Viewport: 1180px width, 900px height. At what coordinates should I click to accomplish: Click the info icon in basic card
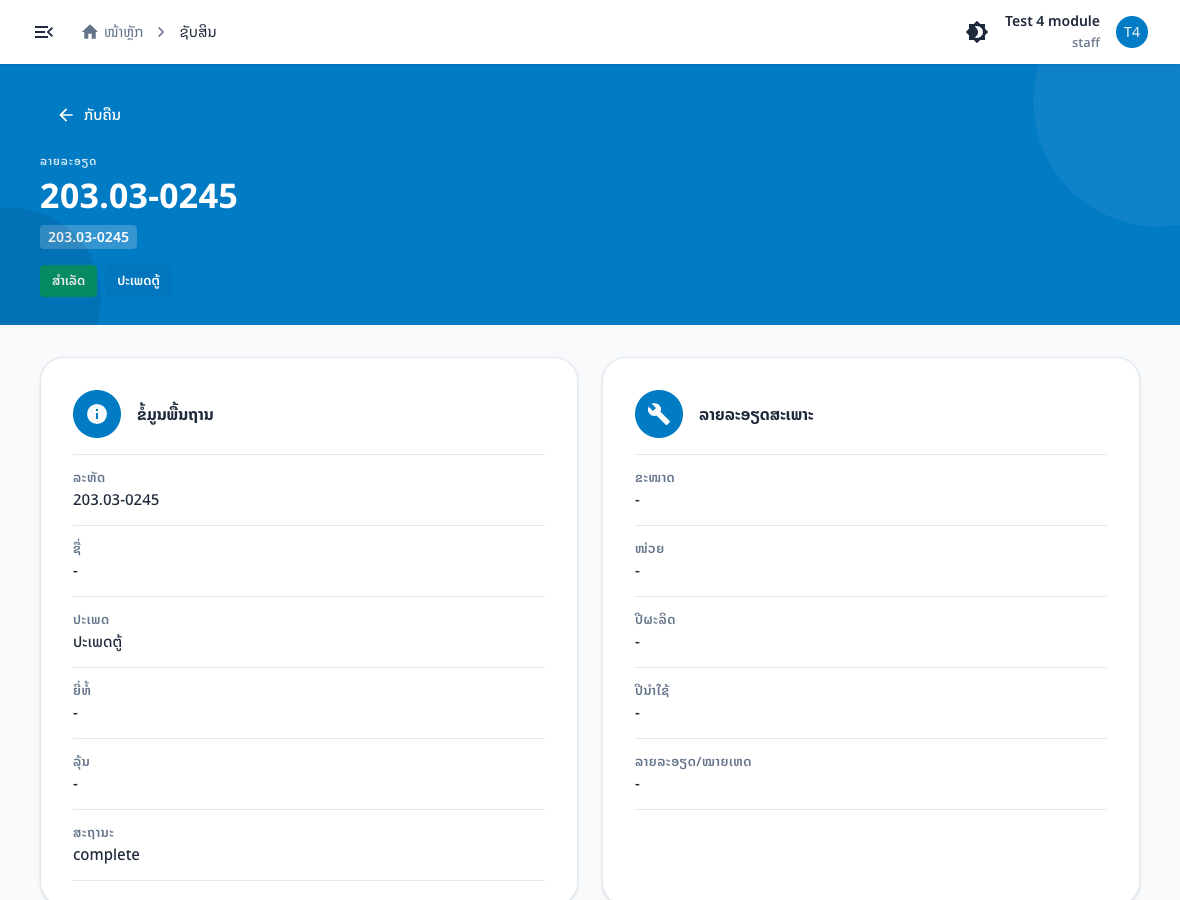96,414
